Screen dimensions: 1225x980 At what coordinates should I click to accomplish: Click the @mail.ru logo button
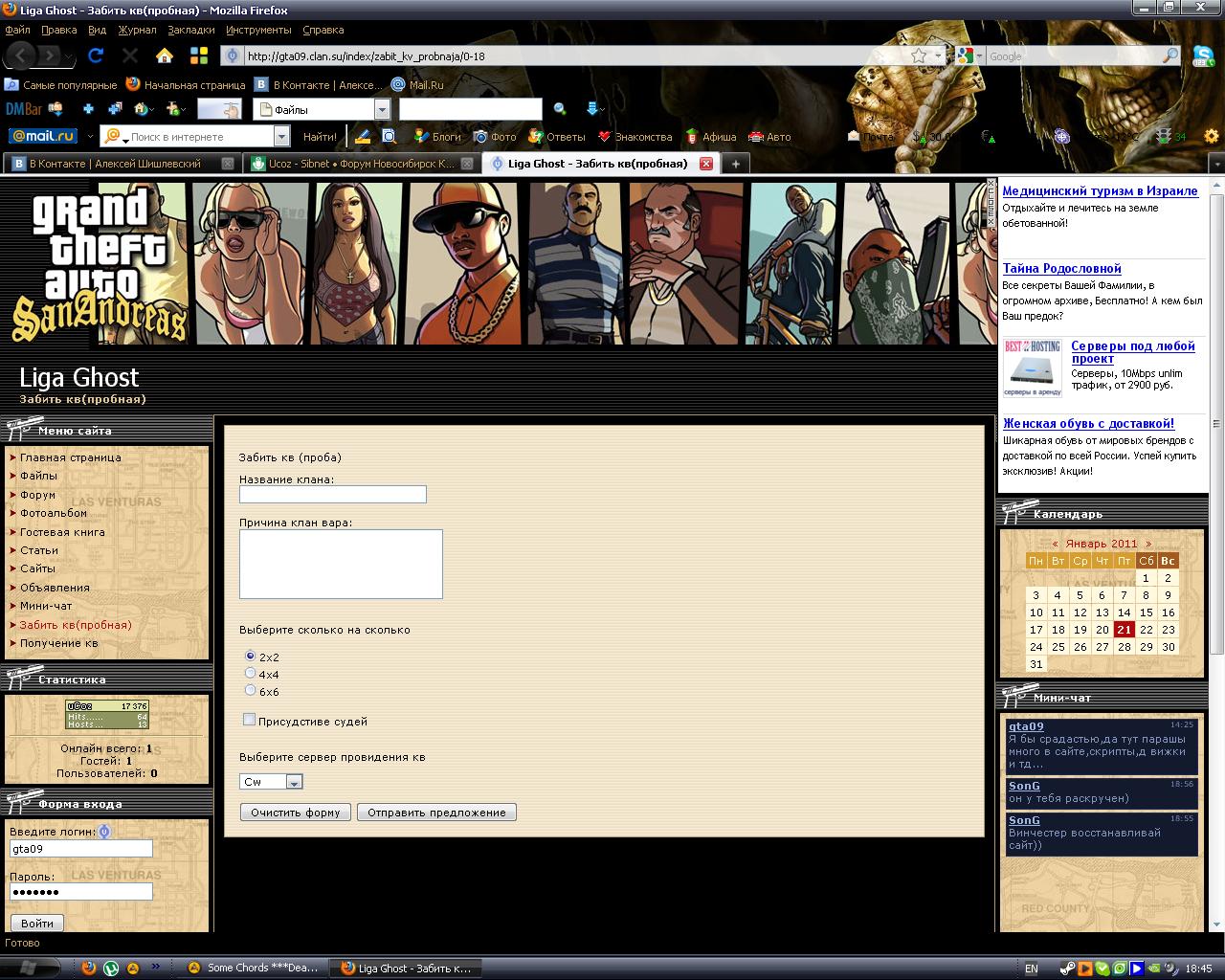click(43, 136)
